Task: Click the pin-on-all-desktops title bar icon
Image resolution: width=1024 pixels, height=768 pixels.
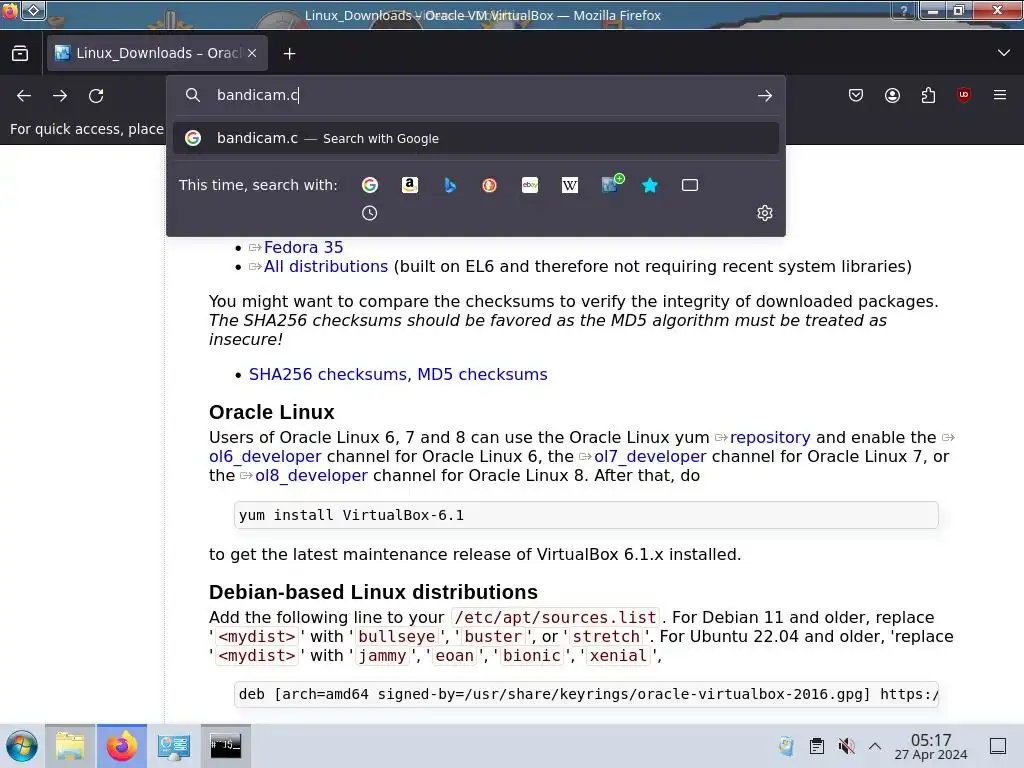Action: [x=33, y=10]
